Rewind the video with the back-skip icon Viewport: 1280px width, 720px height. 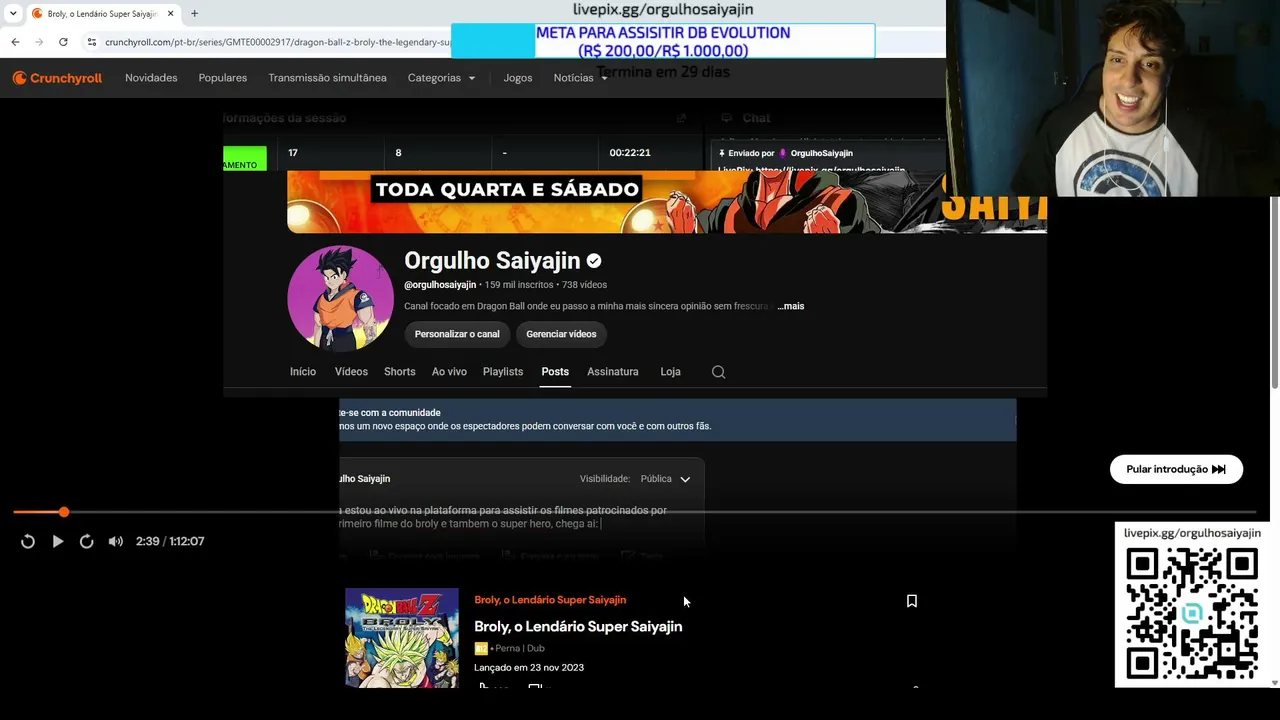pyautogui.click(x=28, y=541)
